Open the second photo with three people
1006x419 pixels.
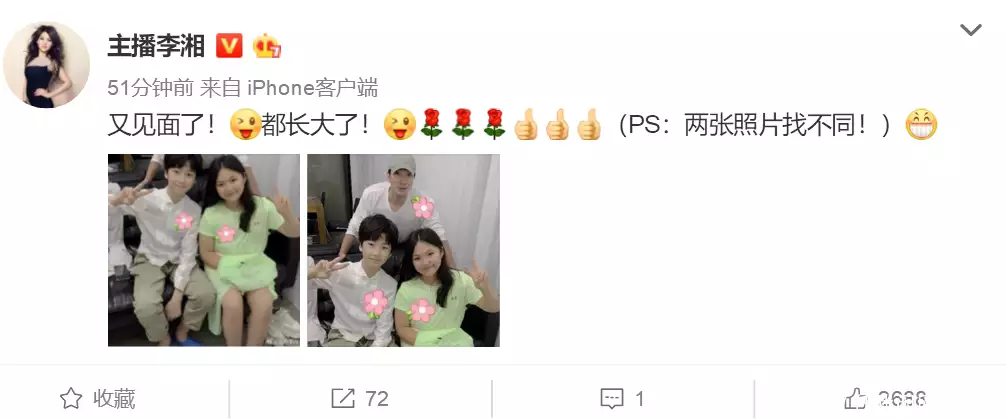403,250
